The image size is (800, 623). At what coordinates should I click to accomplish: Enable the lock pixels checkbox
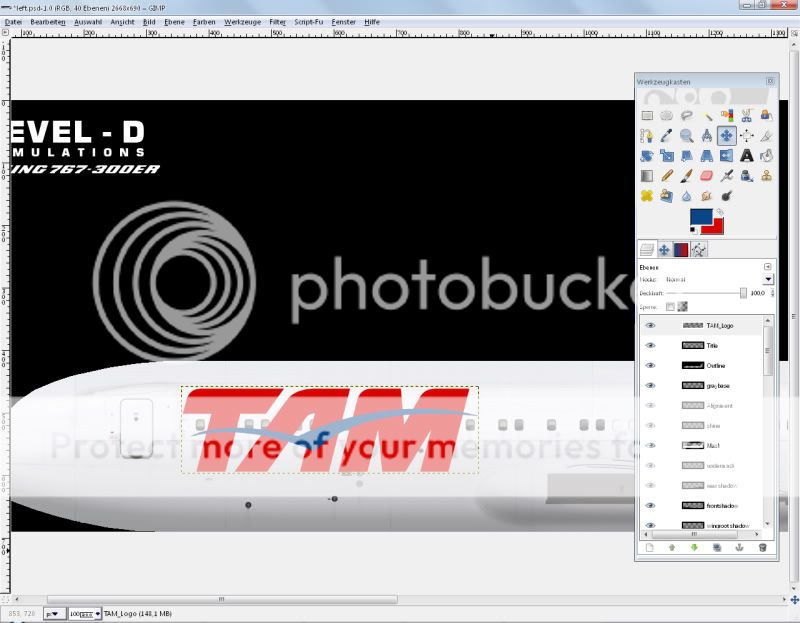click(x=671, y=306)
